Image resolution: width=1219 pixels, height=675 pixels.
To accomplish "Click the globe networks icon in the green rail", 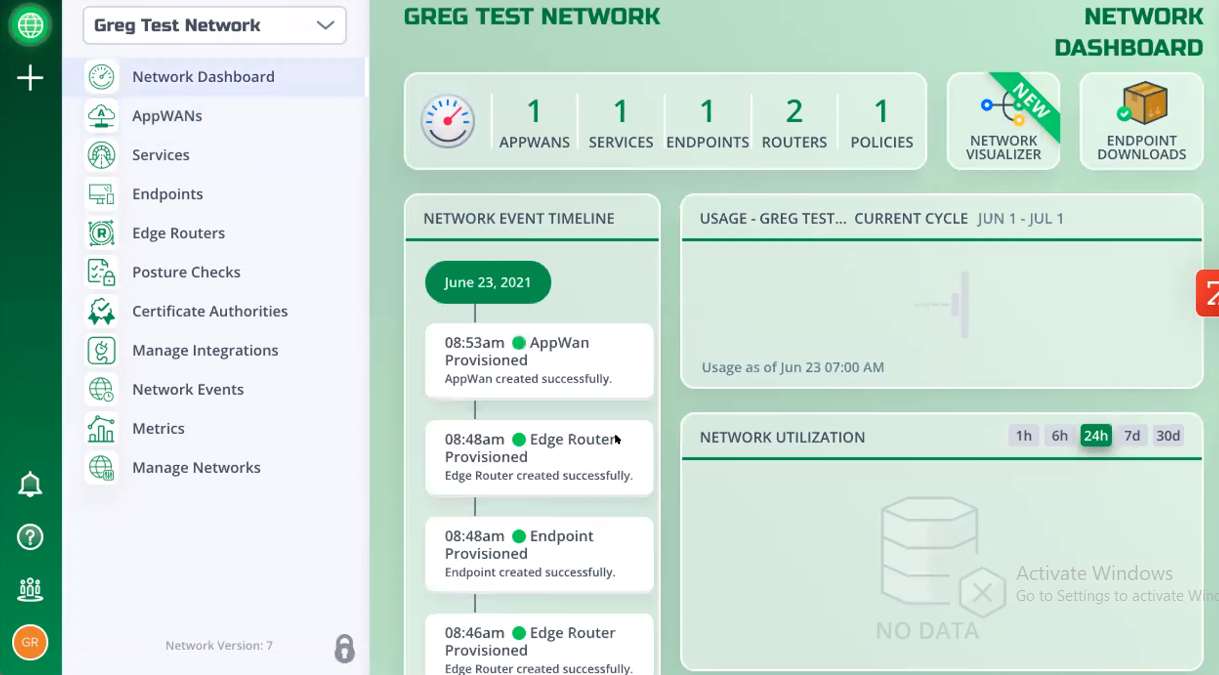I will 30,25.
